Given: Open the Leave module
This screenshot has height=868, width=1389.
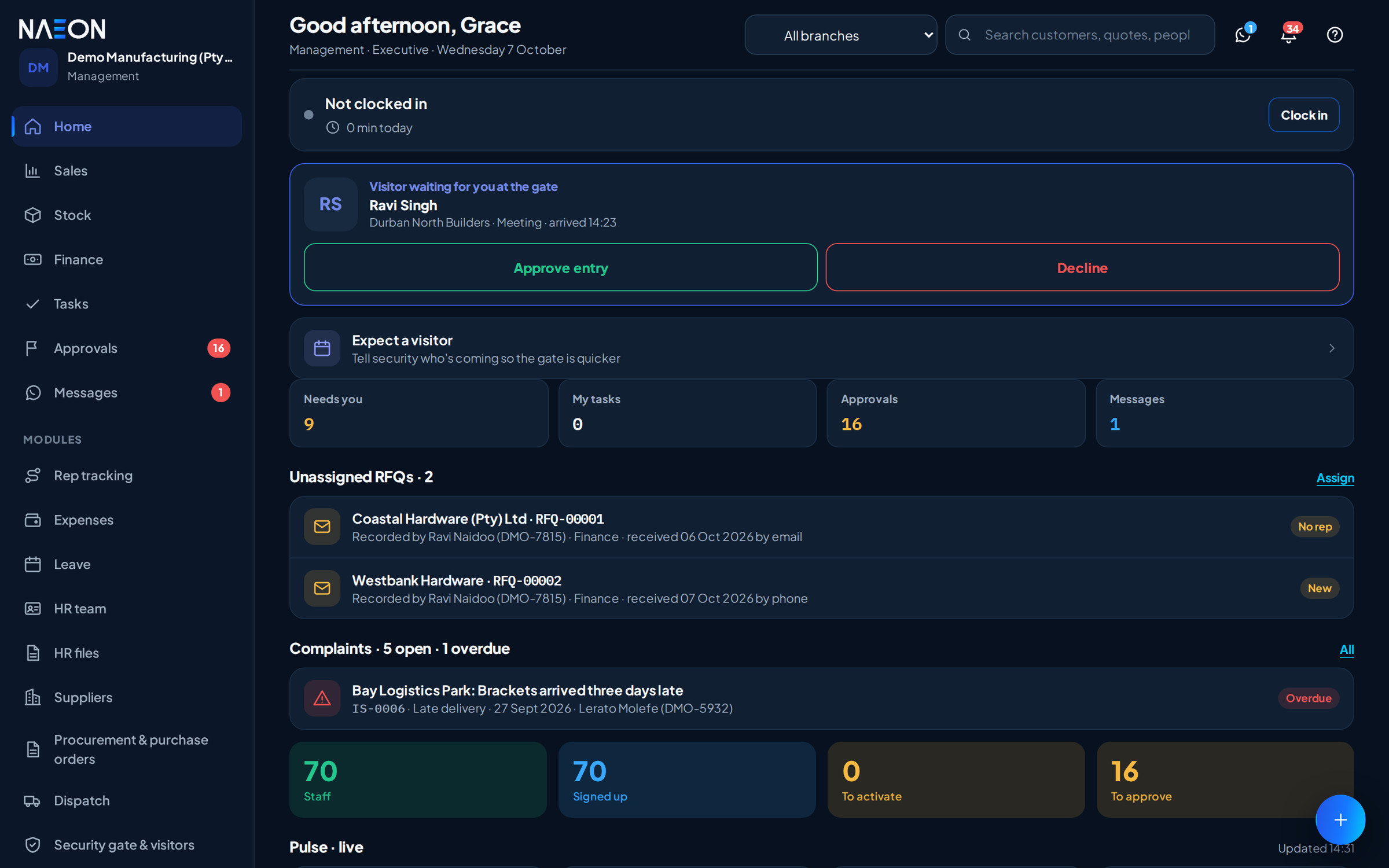Looking at the screenshot, I should coord(127,564).
